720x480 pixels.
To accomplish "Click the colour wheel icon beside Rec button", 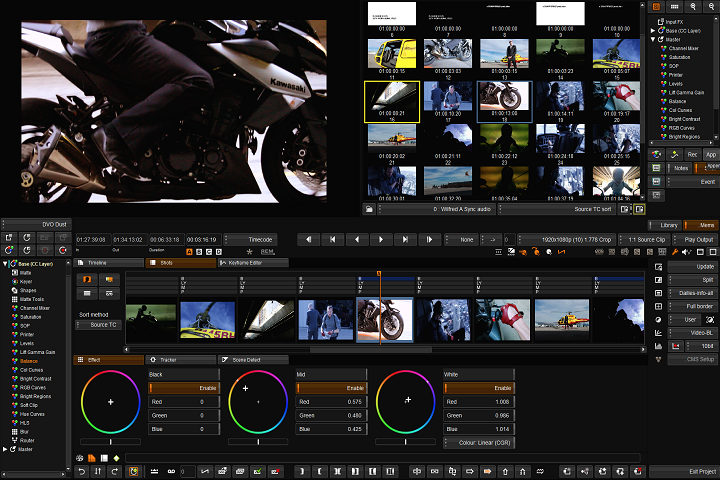I will (x=657, y=155).
